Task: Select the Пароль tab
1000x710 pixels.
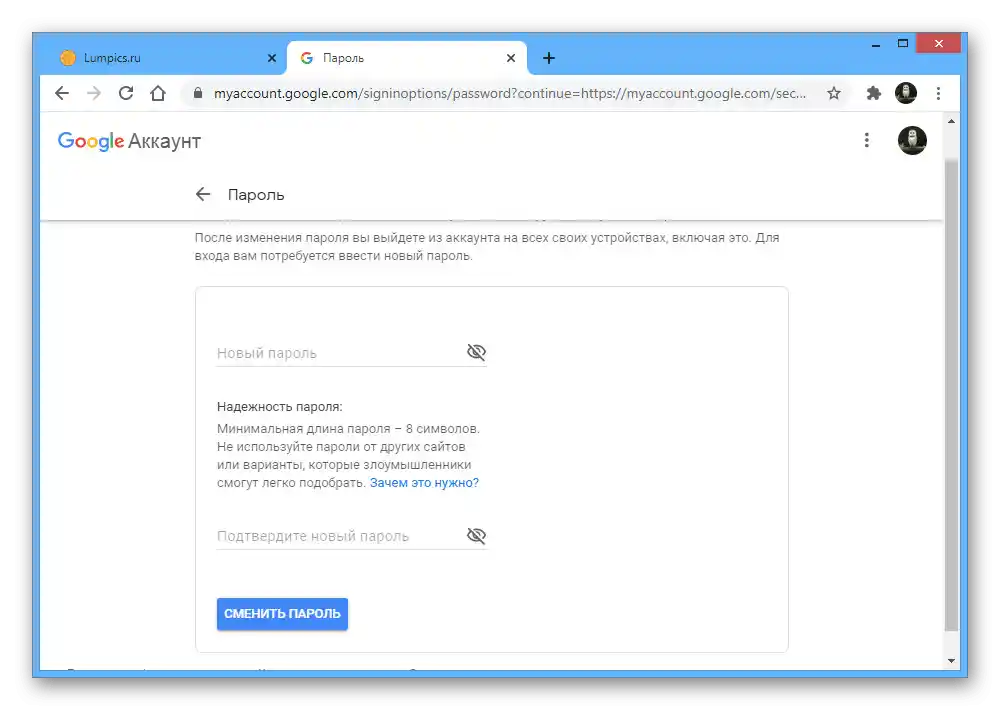Action: pos(407,58)
